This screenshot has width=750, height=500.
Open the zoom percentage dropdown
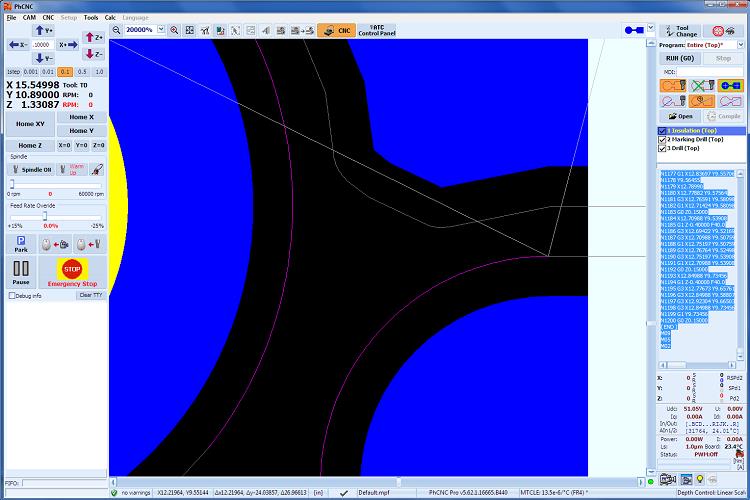[161, 30]
